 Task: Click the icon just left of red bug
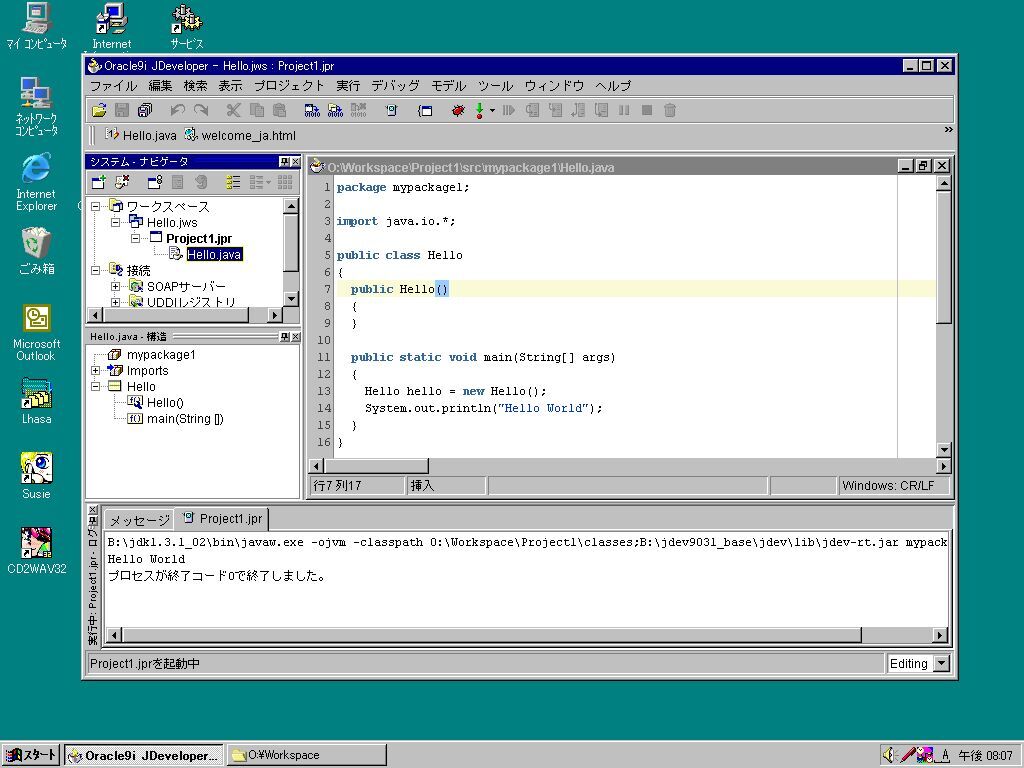[425, 110]
